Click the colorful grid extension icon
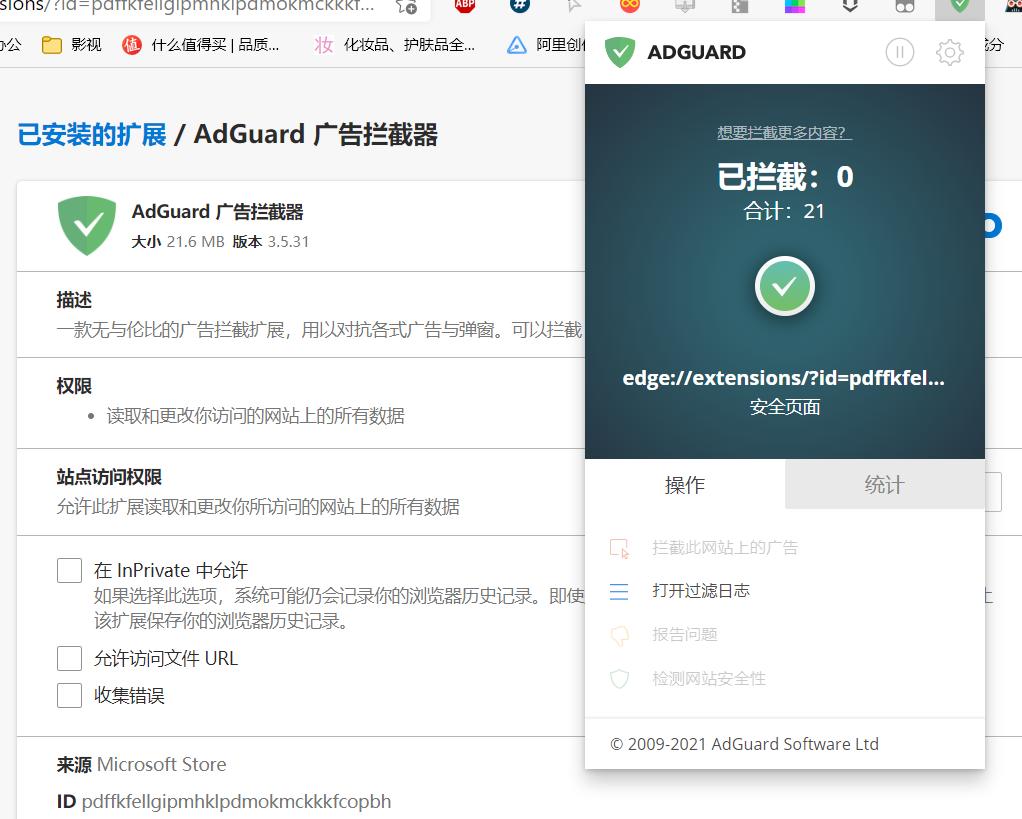This screenshot has width=1022, height=819. pos(795,7)
